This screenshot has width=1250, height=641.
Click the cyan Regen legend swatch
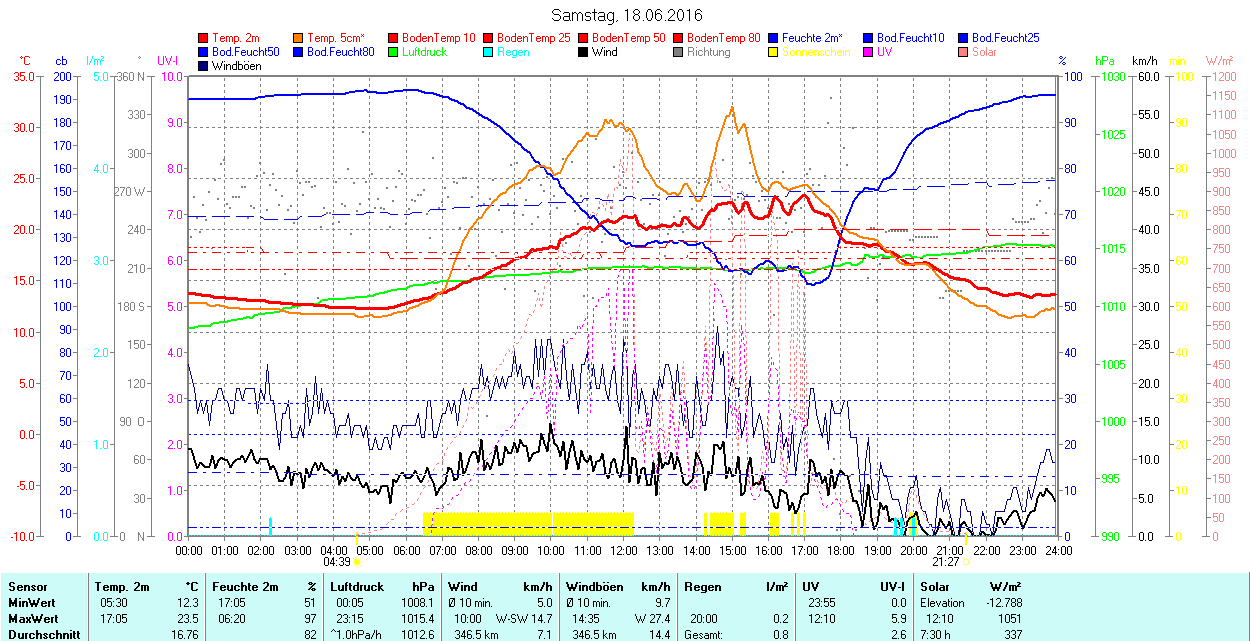click(x=489, y=52)
